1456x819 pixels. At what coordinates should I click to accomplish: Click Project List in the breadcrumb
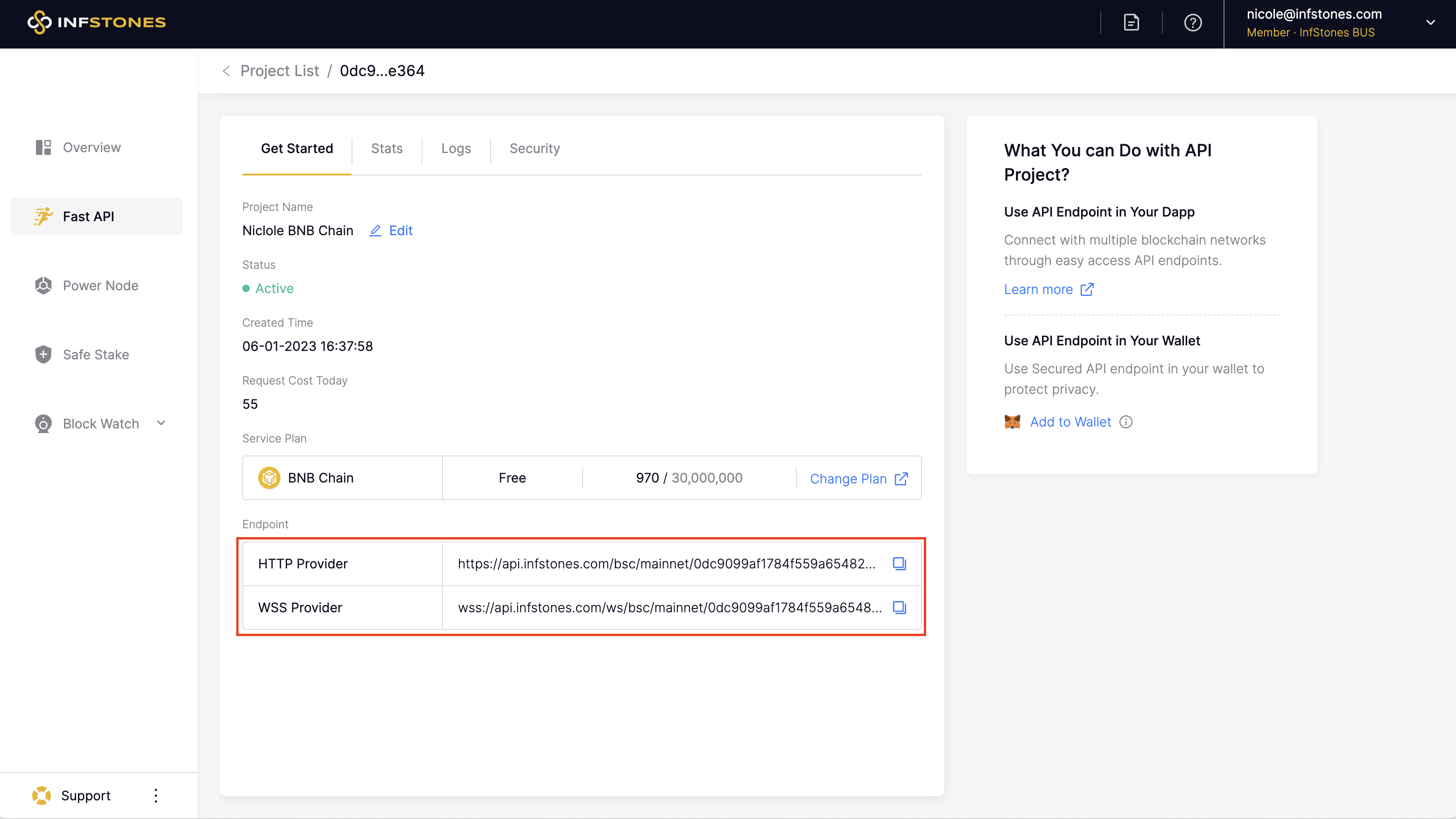(279, 70)
